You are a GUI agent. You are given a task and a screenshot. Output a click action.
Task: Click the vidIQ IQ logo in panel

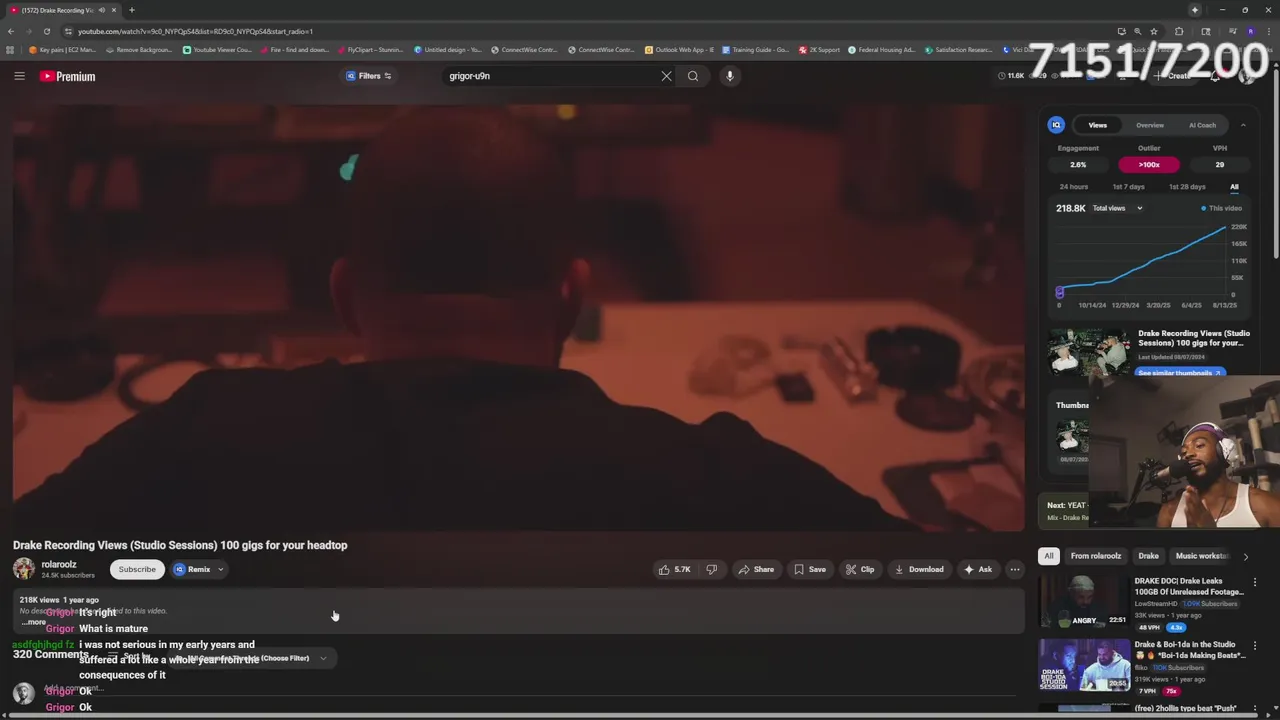click(x=1056, y=125)
